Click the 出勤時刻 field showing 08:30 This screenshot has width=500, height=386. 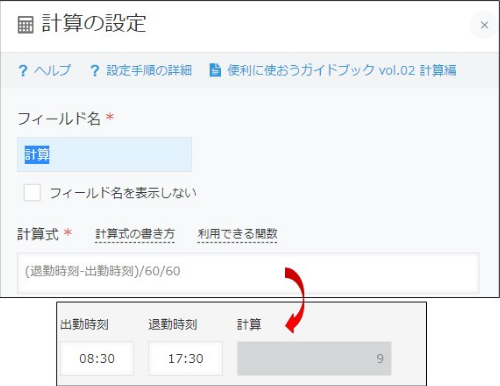coord(97,358)
